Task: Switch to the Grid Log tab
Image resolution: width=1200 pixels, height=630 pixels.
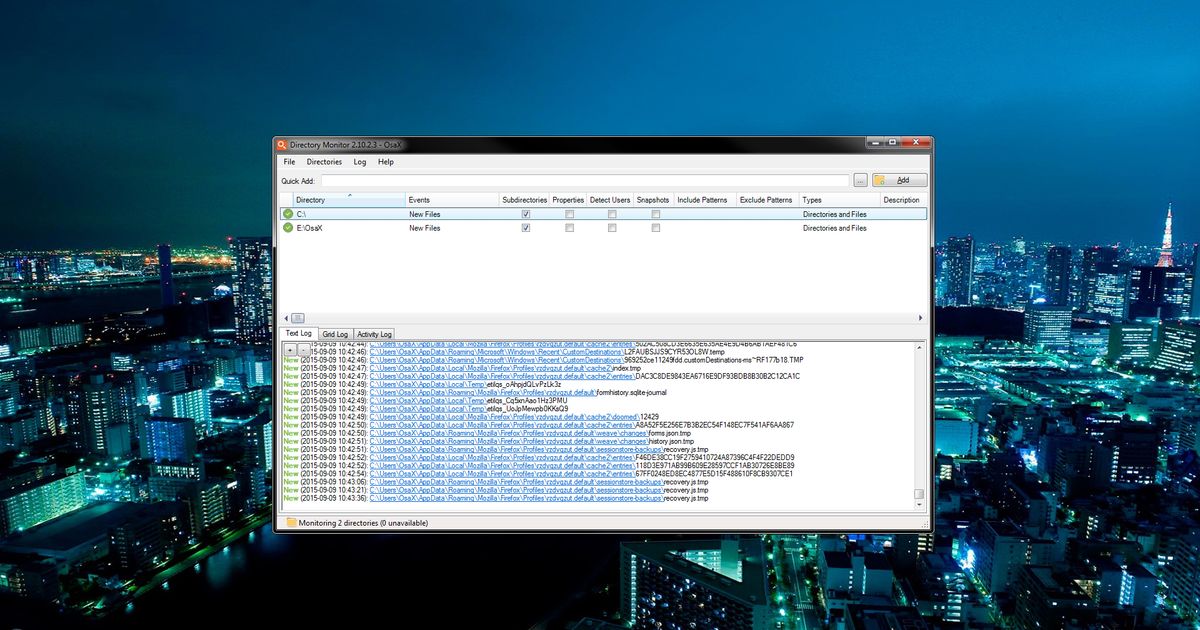Action: (335, 333)
